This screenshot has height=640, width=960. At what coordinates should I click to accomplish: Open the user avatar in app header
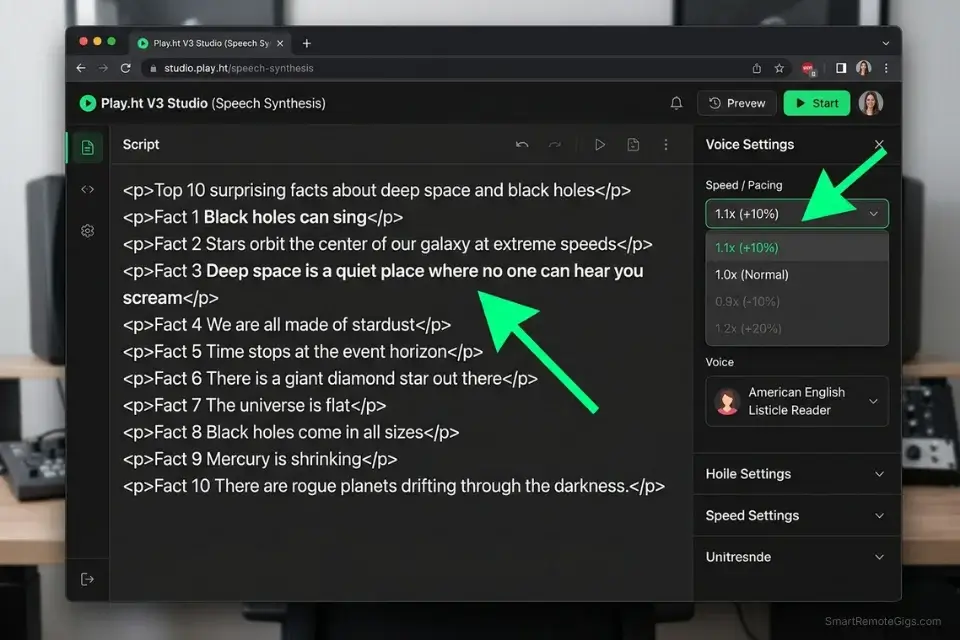click(871, 103)
